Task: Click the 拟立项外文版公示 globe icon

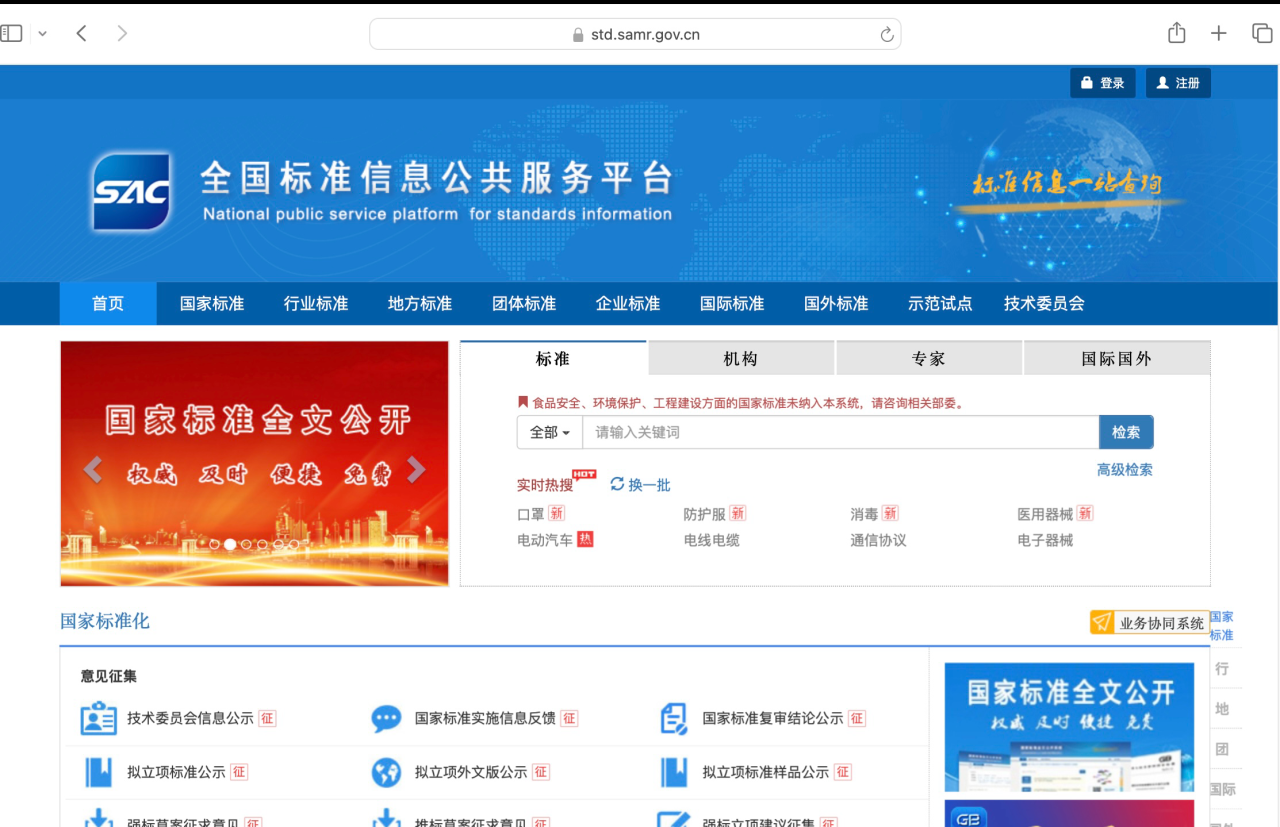Action: click(386, 772)
